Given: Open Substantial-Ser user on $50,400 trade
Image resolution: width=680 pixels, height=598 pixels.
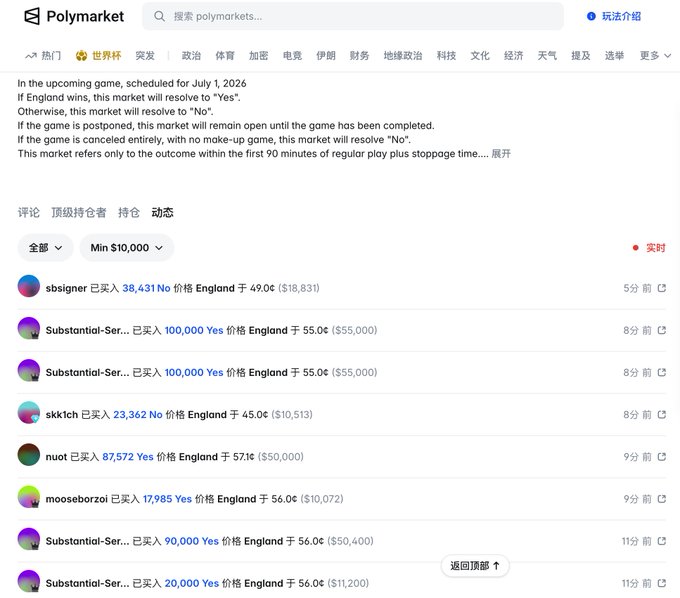Looking at the screenshot, I should 87,541.
